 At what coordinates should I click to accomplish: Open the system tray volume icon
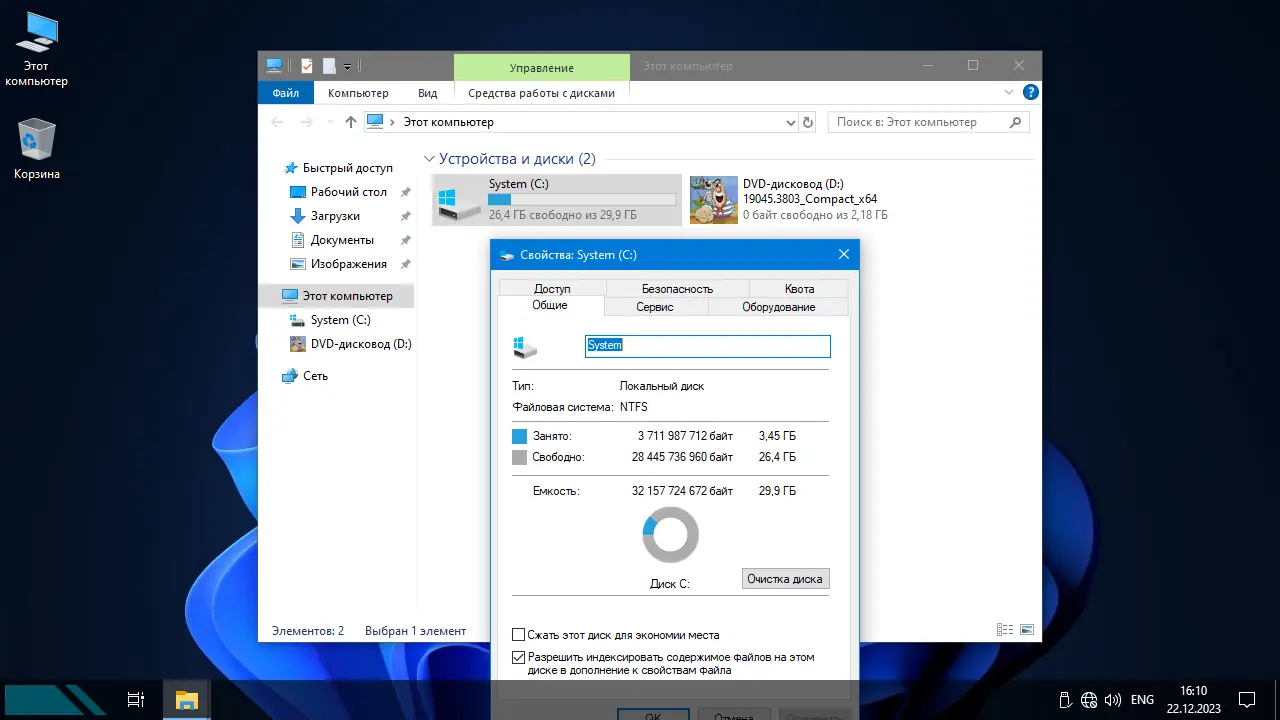pyautogui.click(x=1112, y=700)
